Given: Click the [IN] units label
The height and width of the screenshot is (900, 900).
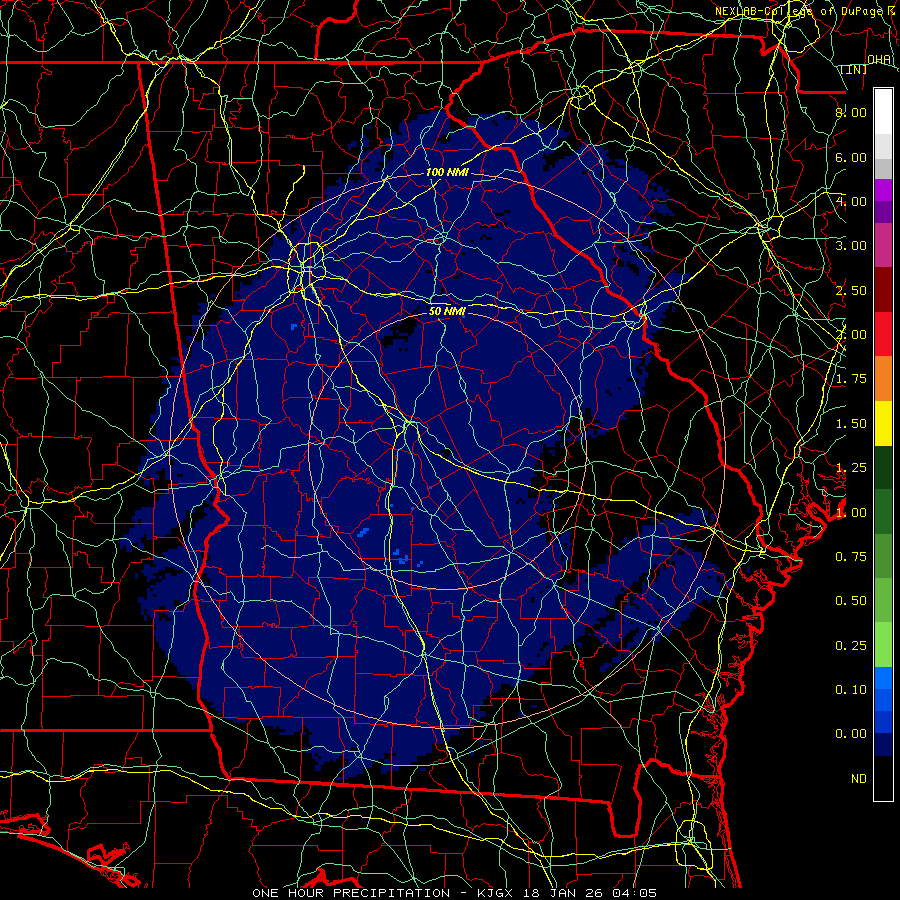Looking at the screenshot, I should click(854, 70).
